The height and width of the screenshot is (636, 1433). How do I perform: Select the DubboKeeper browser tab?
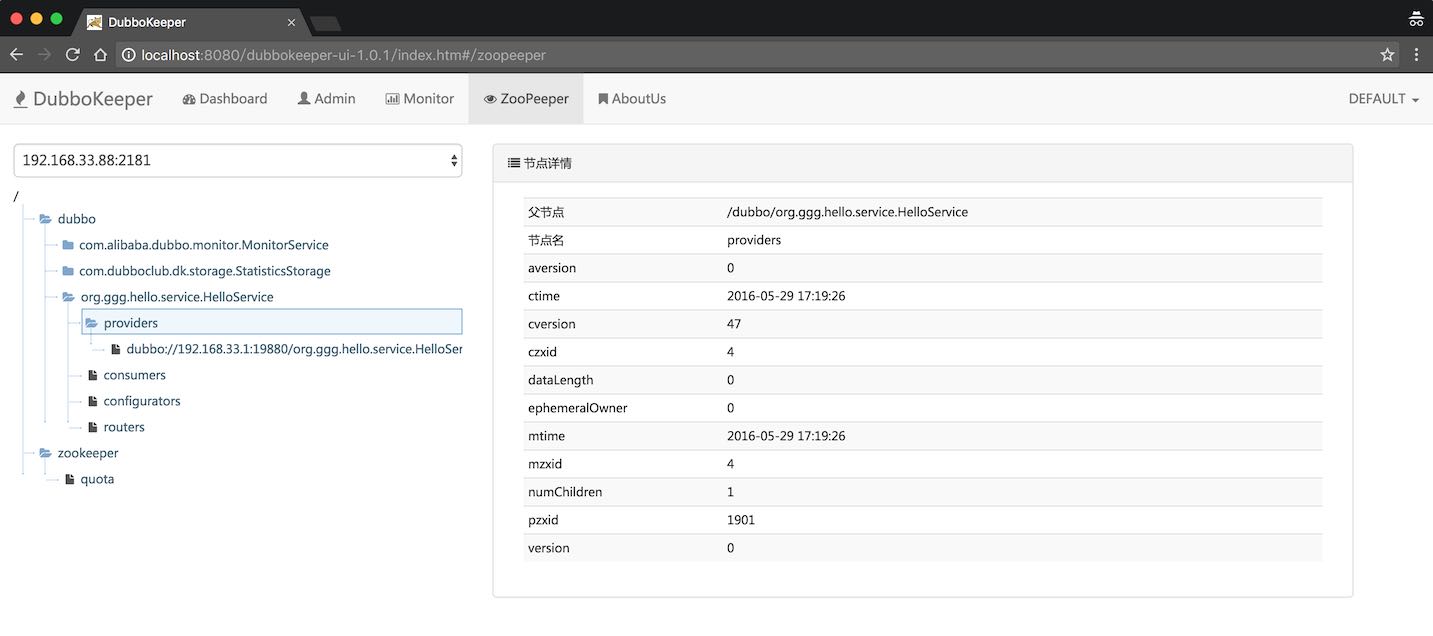click(x=190, y=22)
